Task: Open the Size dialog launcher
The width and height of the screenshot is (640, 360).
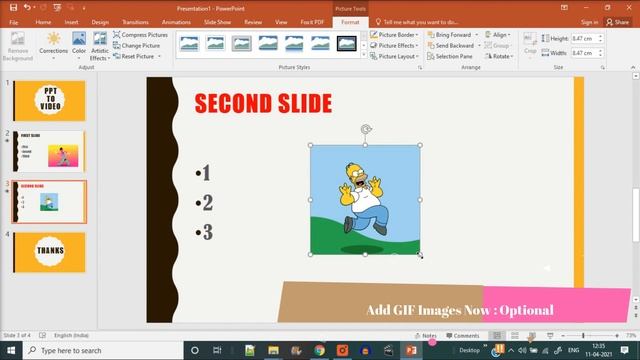Action: pyautogui.click(x=603, y=67)
